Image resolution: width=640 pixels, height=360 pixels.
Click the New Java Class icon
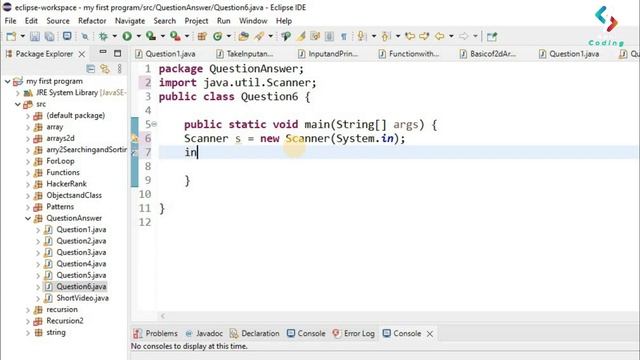coord(218,36)
